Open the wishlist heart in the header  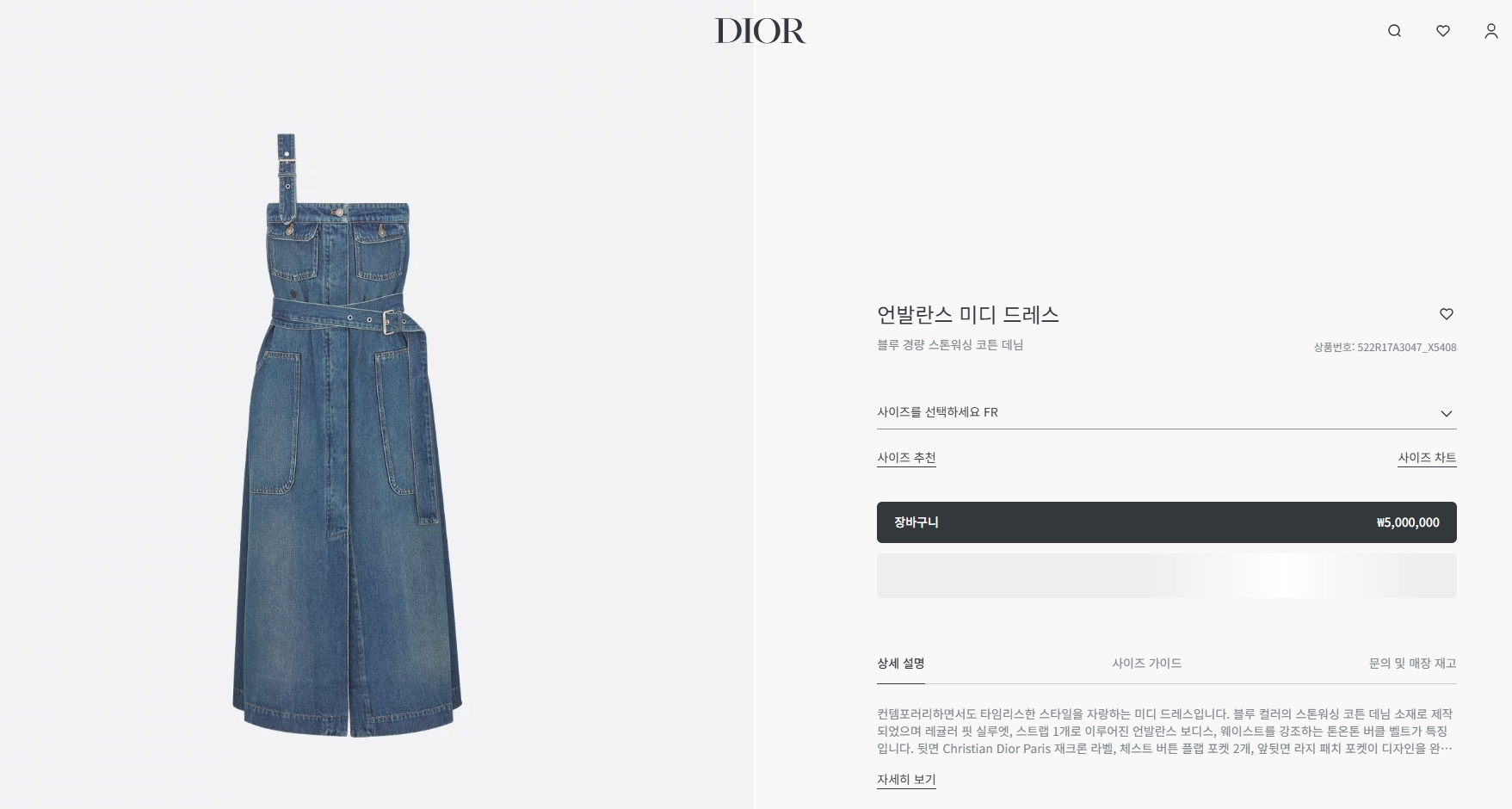(x=1443, y=31)
